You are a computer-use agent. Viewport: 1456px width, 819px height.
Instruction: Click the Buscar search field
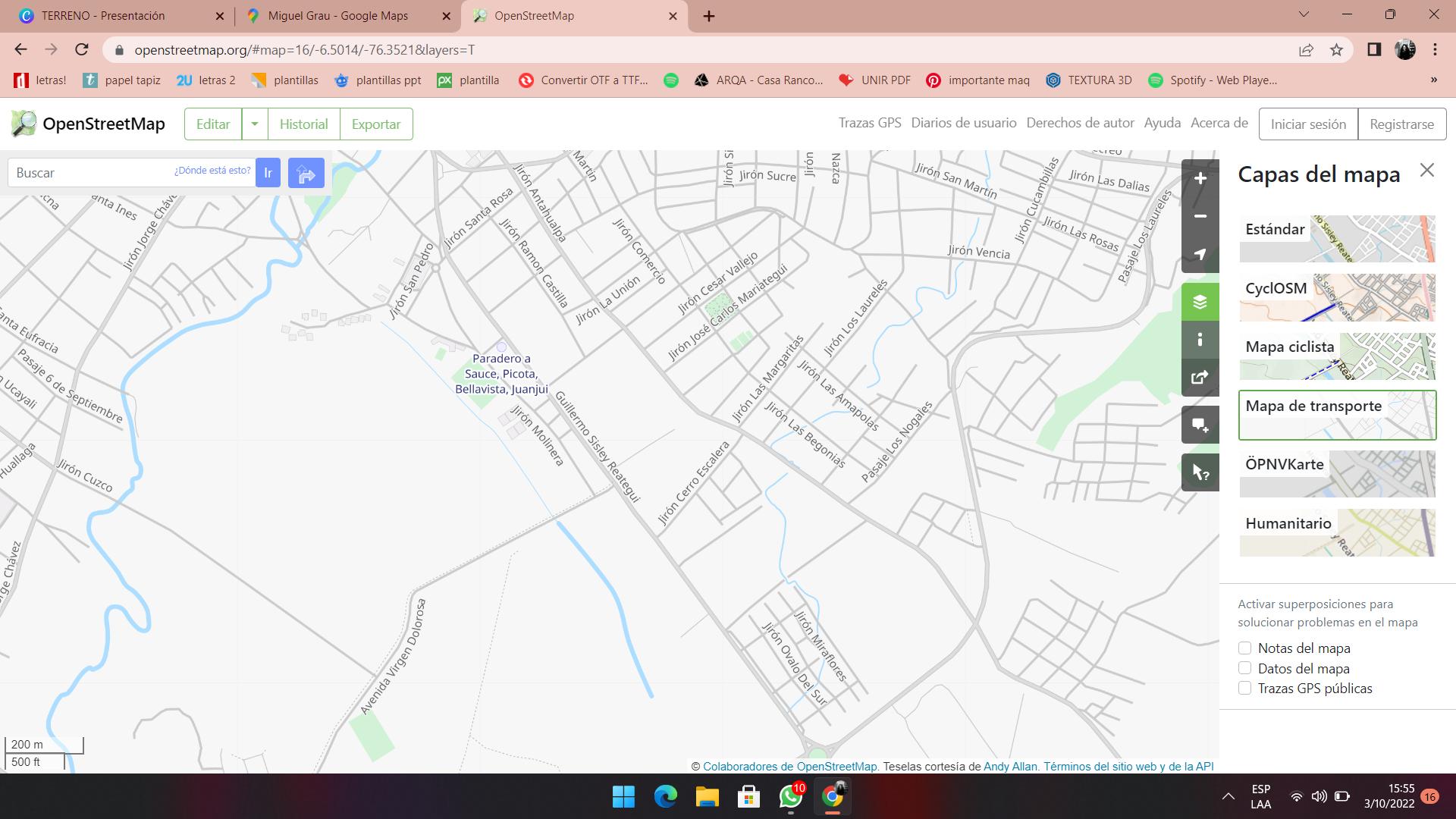91,173
